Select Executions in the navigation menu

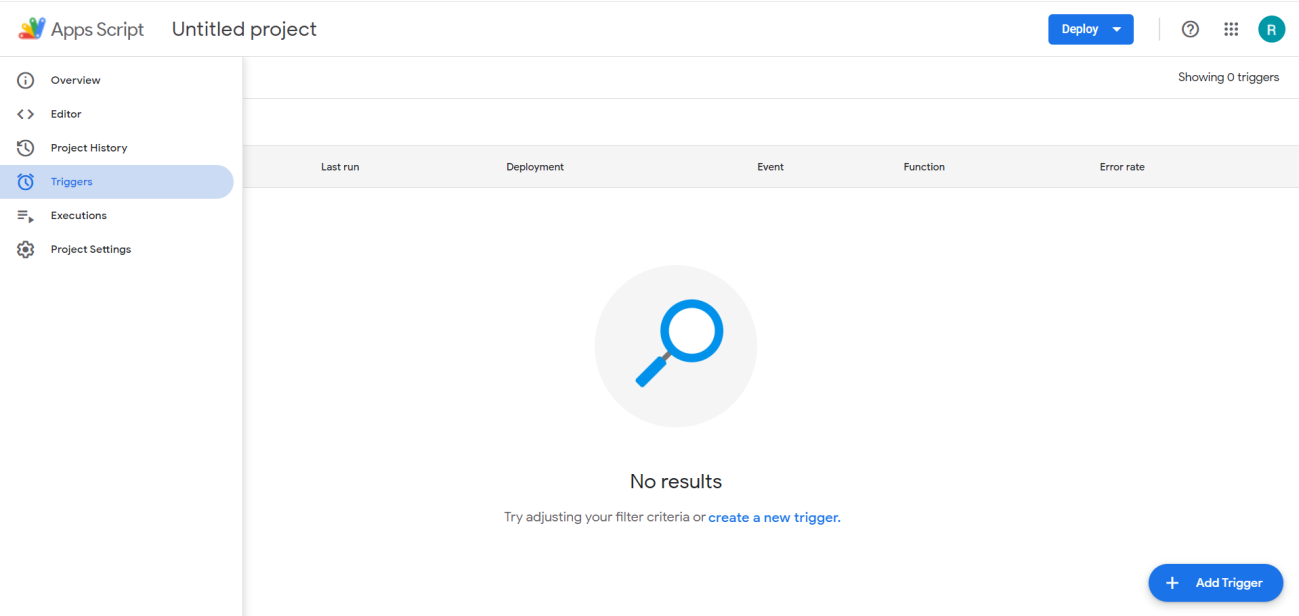point(79,215)
